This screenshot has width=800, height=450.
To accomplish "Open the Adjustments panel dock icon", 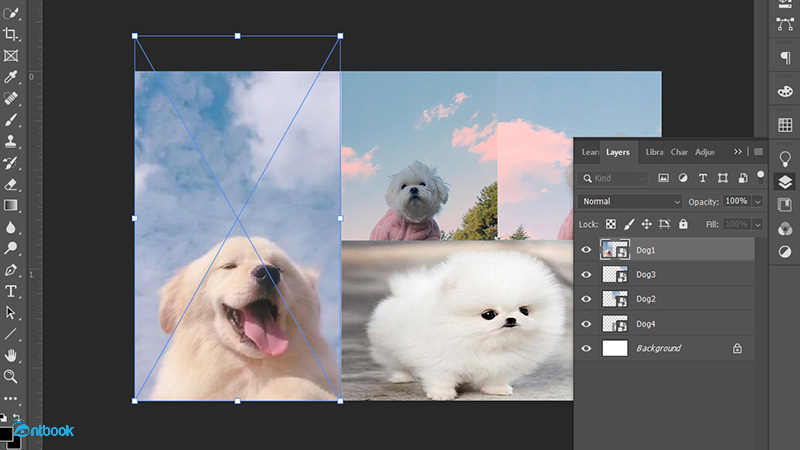I will pos(785,252).
